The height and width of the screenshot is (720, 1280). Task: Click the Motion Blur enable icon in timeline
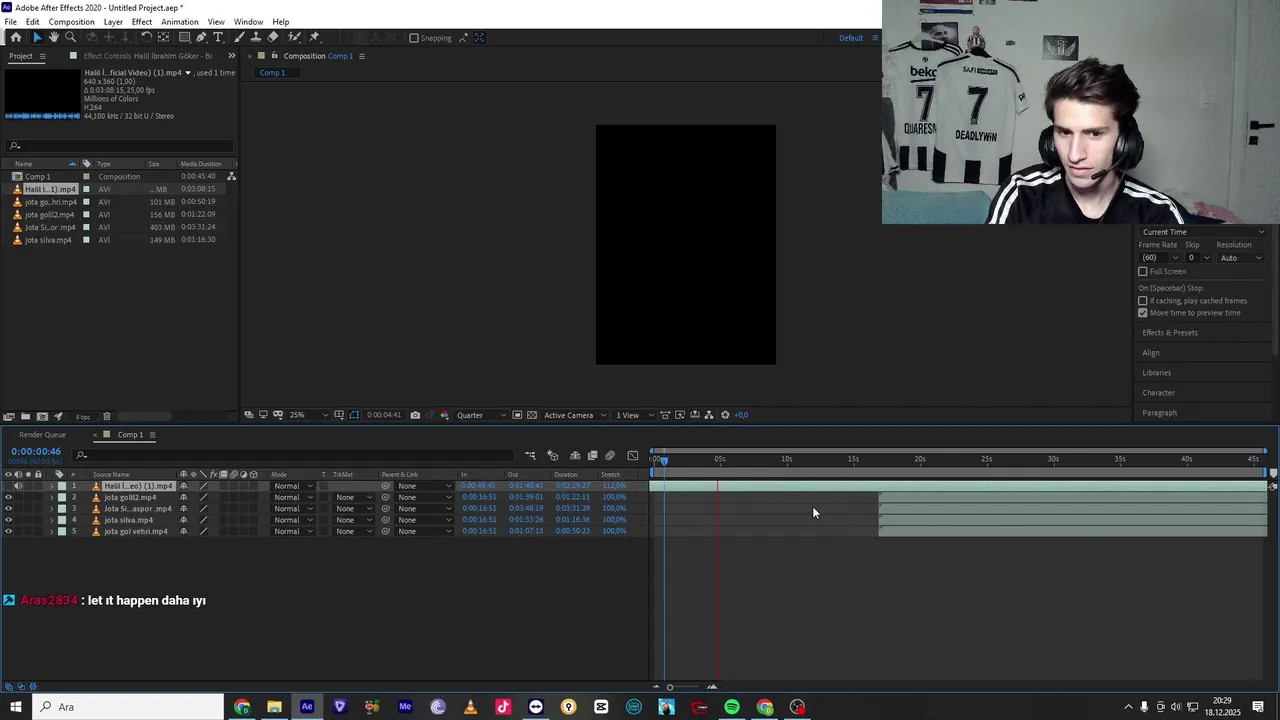[x=610, y=455]
